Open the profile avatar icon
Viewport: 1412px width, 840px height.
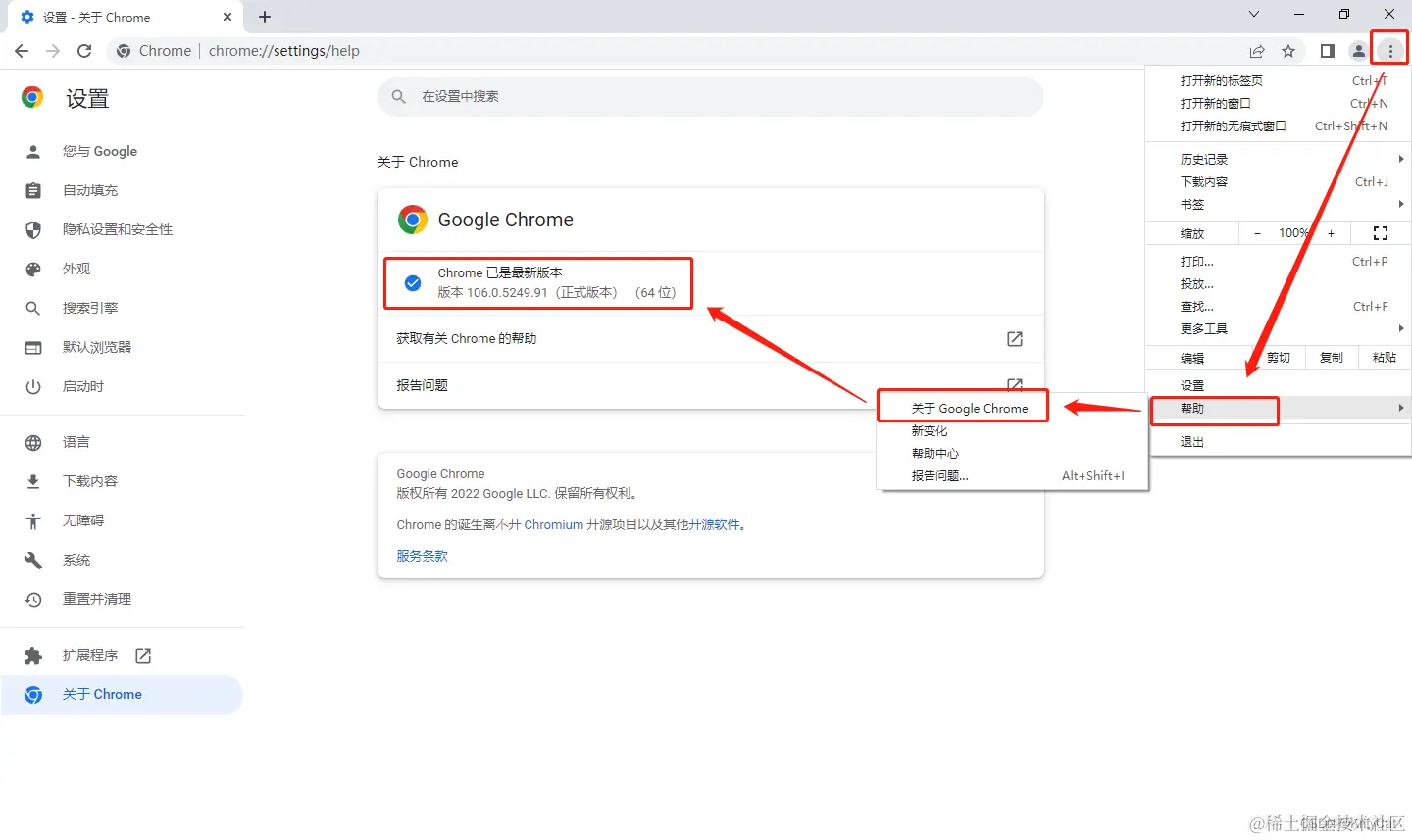tap(1358, 51)
